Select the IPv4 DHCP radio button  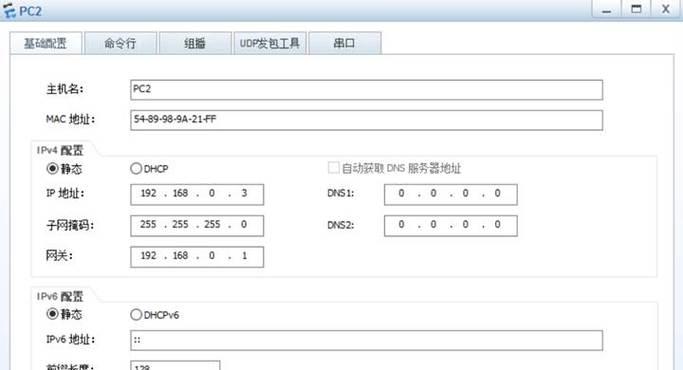tap(136, 168)
